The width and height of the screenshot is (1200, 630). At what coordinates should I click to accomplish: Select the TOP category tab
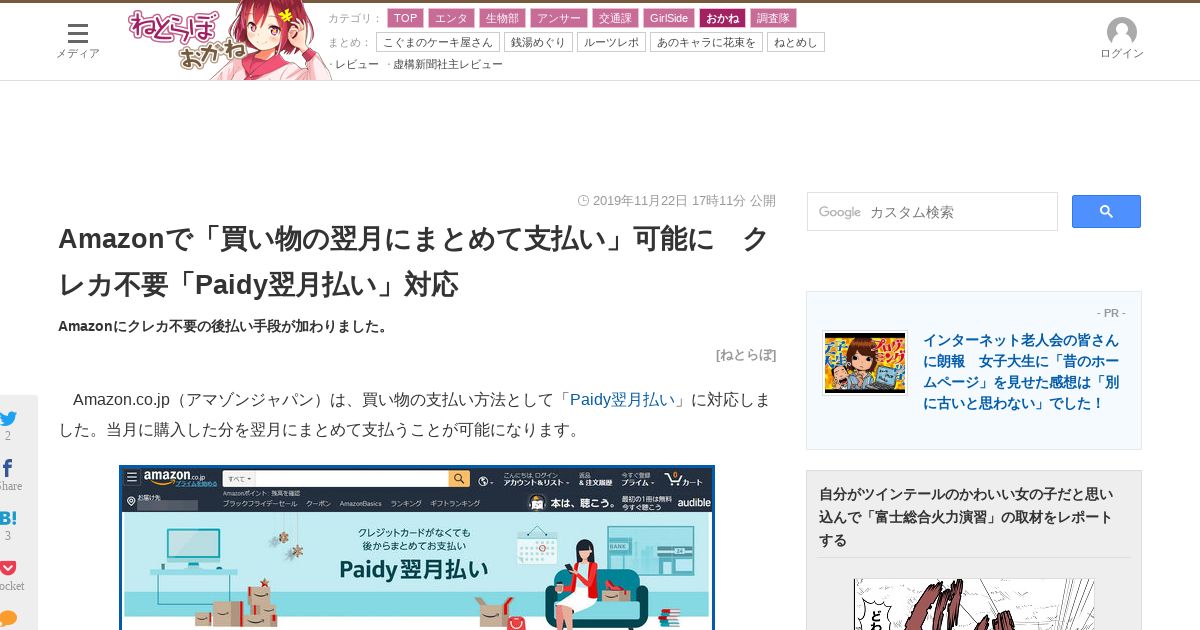406,18
